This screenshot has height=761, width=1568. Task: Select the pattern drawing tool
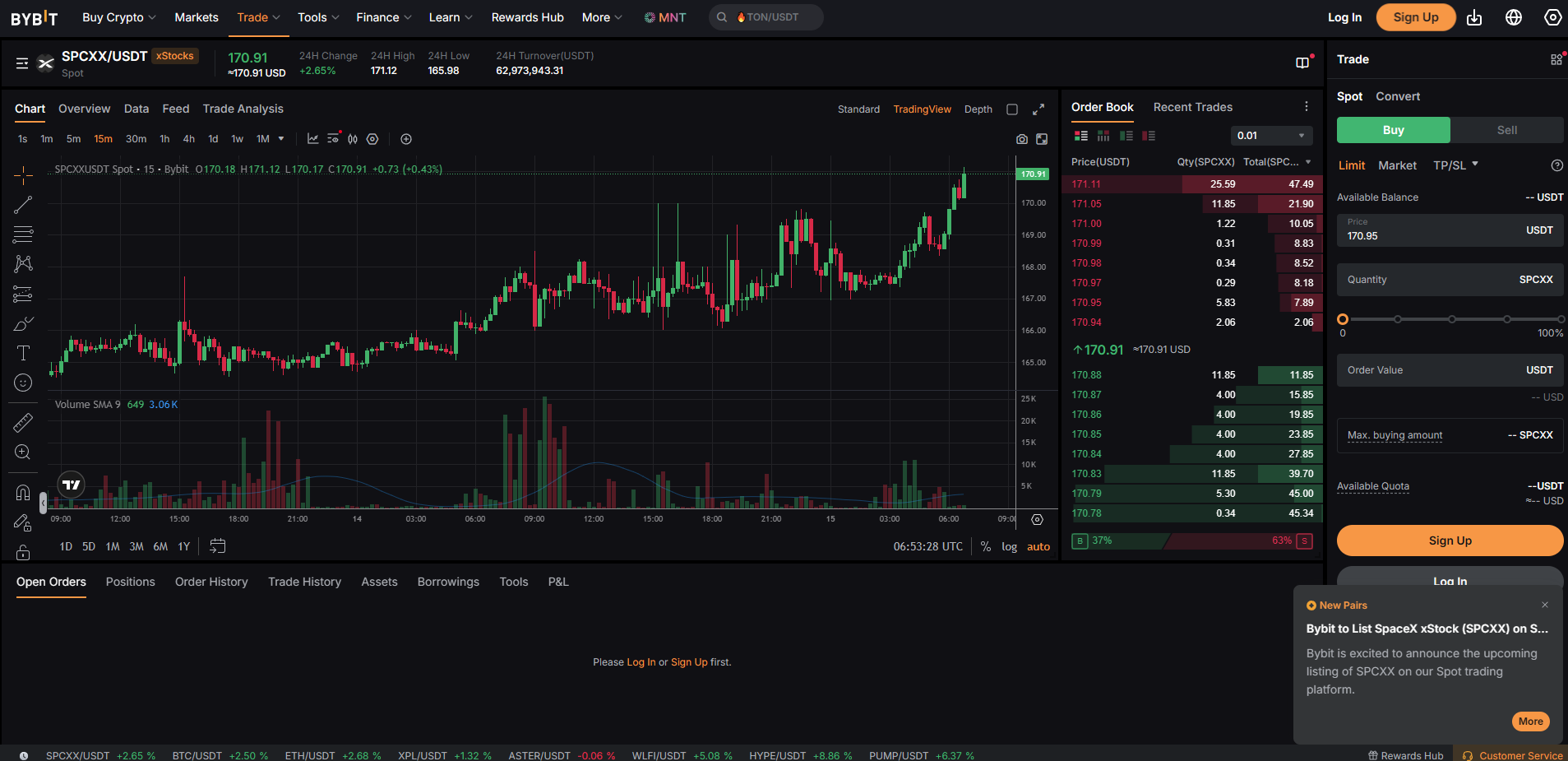pos(23,264)
